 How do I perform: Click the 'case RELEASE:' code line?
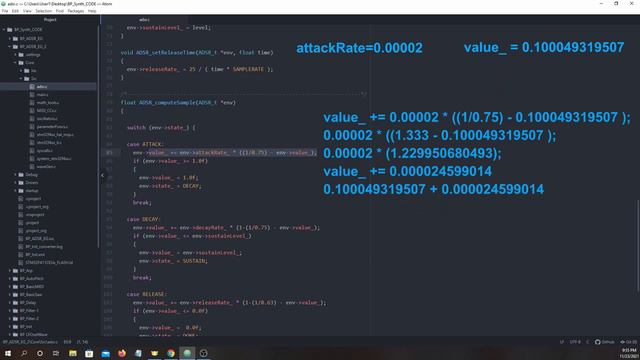point(147,294)
